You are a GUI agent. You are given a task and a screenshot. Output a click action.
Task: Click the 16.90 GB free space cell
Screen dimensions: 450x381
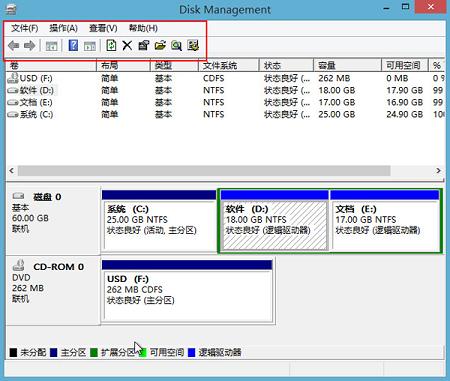point(405,102)
